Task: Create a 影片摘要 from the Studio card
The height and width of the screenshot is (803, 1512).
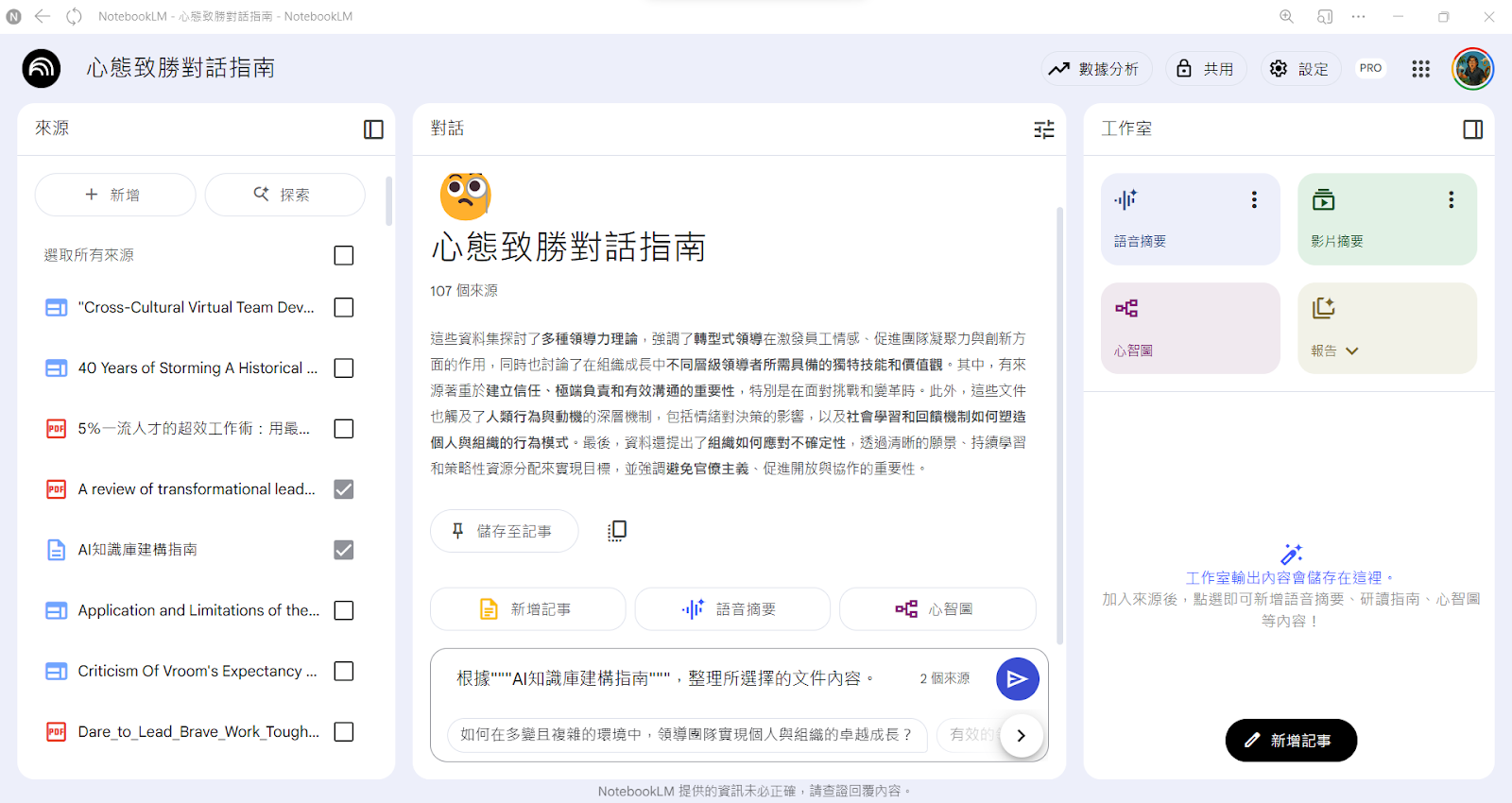Action: [x=1387, y=219]
